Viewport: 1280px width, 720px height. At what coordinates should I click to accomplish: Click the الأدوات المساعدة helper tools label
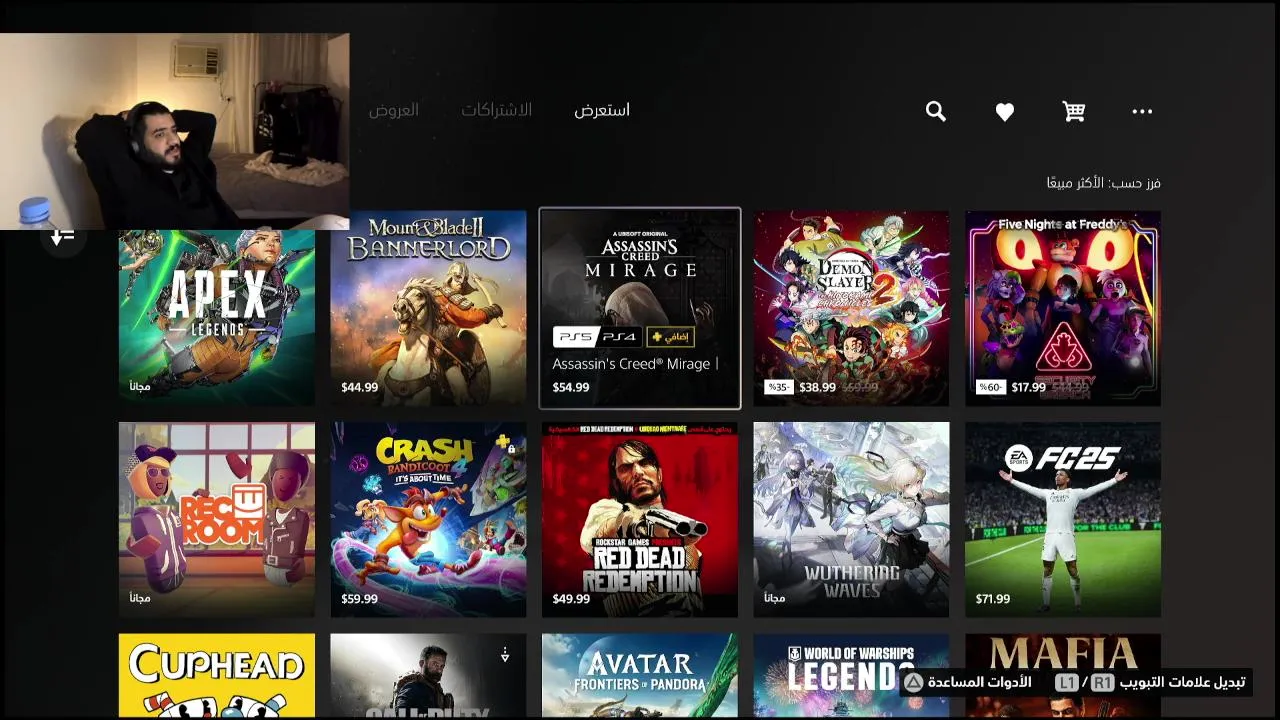click(x=980, y=683)
